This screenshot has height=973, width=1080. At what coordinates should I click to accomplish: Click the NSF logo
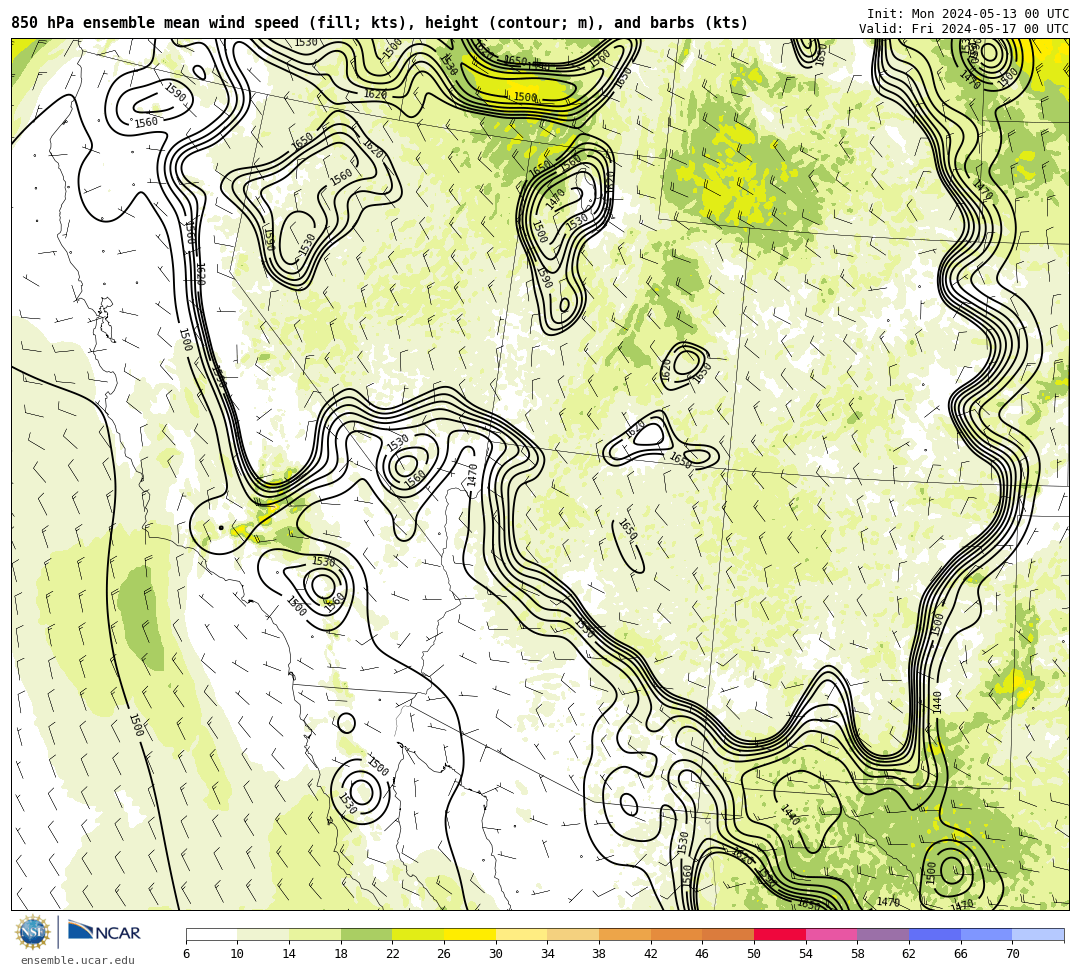[x=32, y=932]
